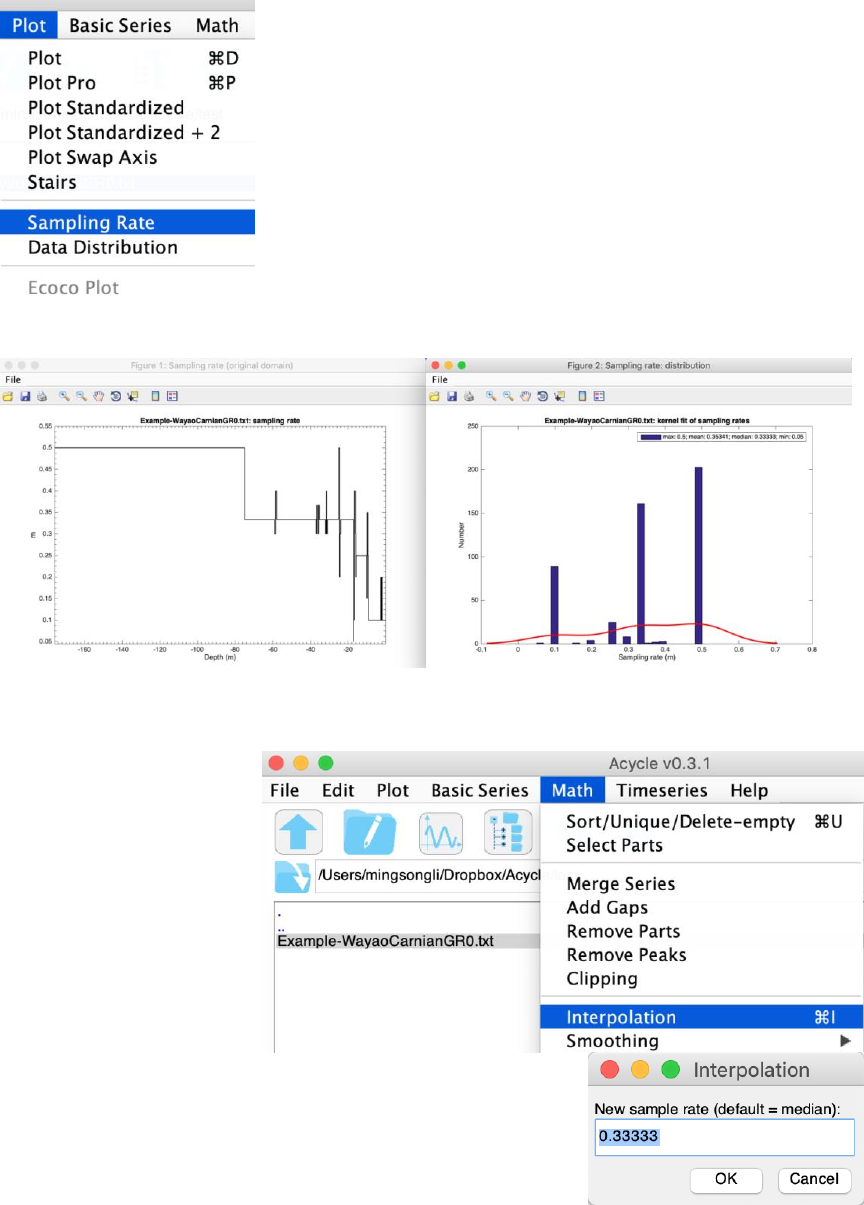Click insert legend icon in Figure 2 toolbar
This screenshot has width=864, height=1205.
pyautogui.click(x=599, y=396)
